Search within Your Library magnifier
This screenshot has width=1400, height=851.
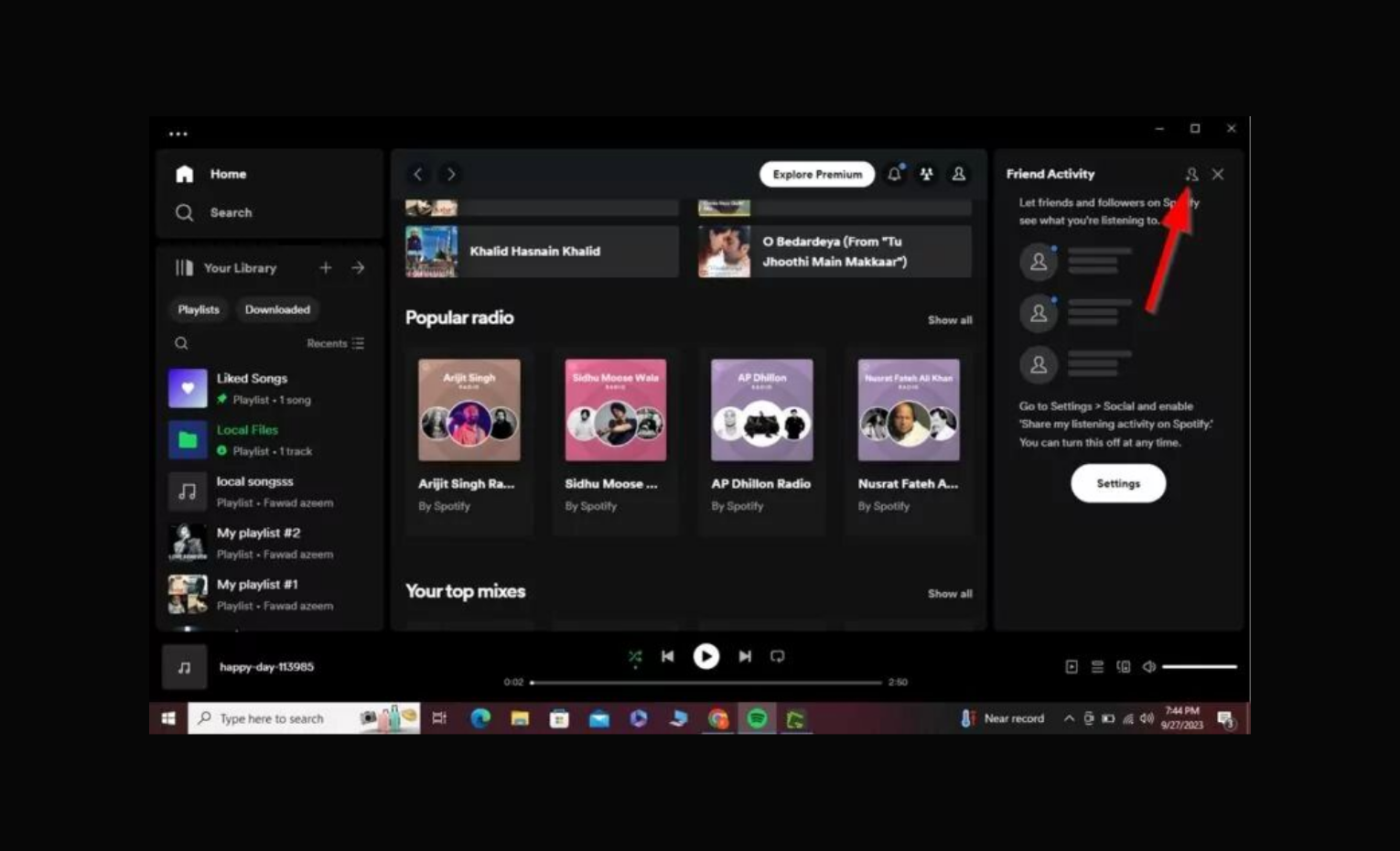pos(181,343)
